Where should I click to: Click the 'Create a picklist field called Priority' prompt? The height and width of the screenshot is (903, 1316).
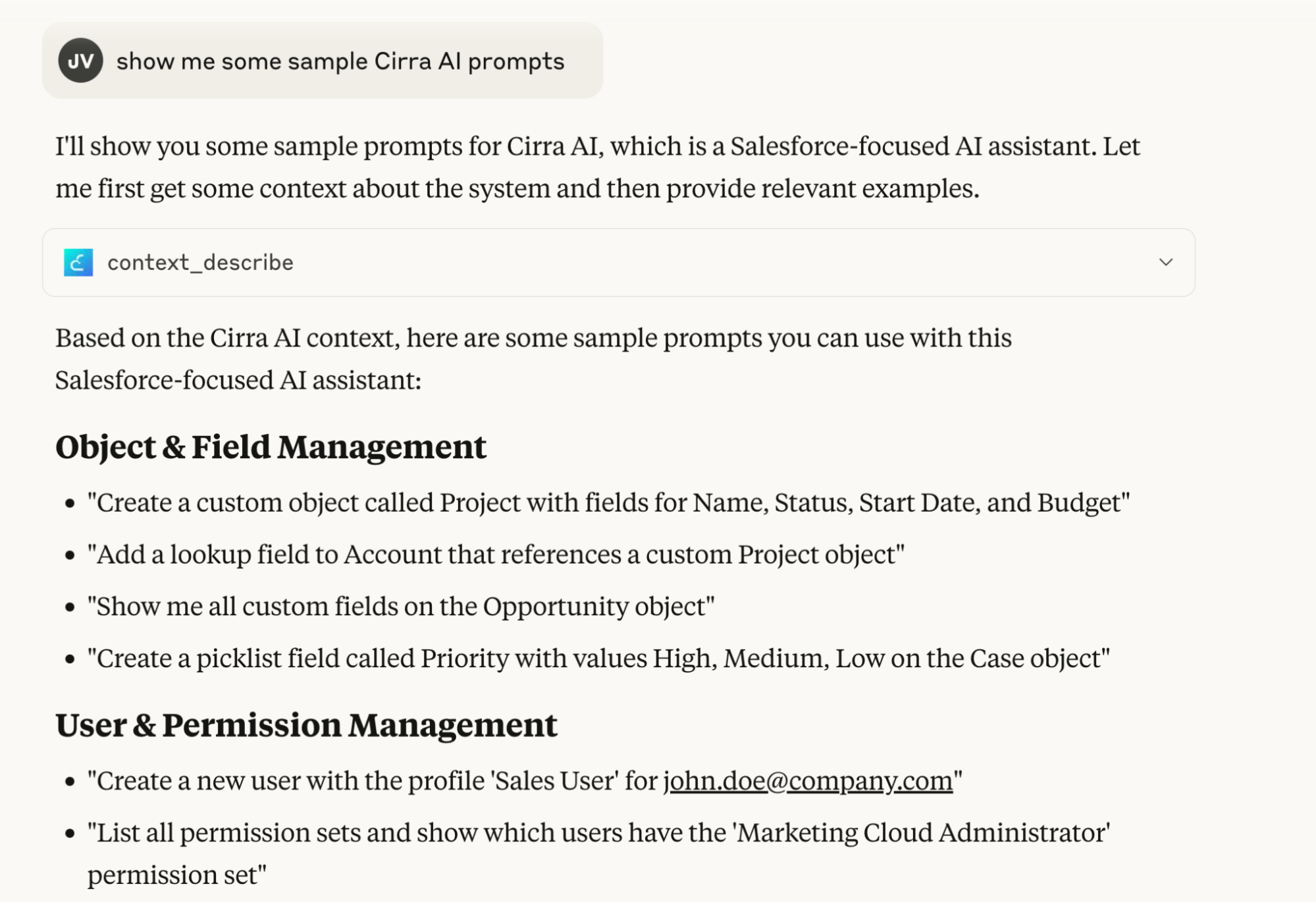pyautogui.click(x=598, y=658)
